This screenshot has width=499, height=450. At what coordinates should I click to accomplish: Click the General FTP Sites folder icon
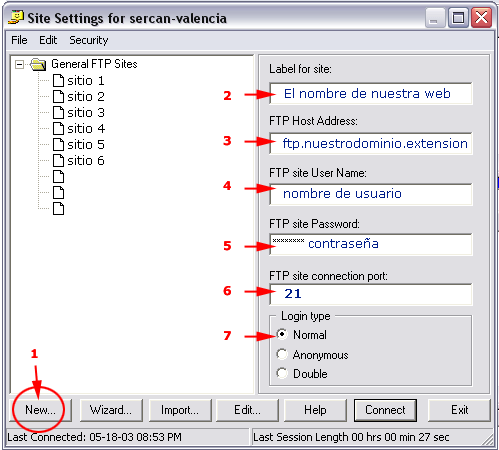tap(38, 64)
